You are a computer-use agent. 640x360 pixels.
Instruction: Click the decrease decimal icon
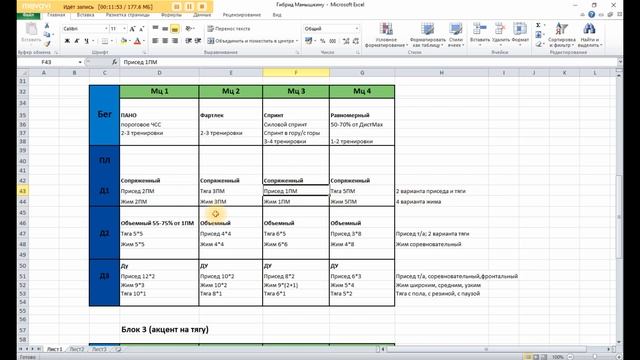coord(356,41)
